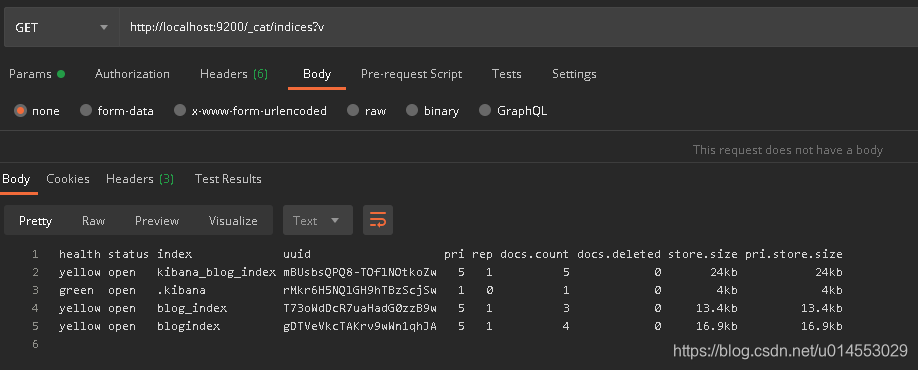Go to Pre-request Script tab
This screenshot has width=918, height=370.
411,74
